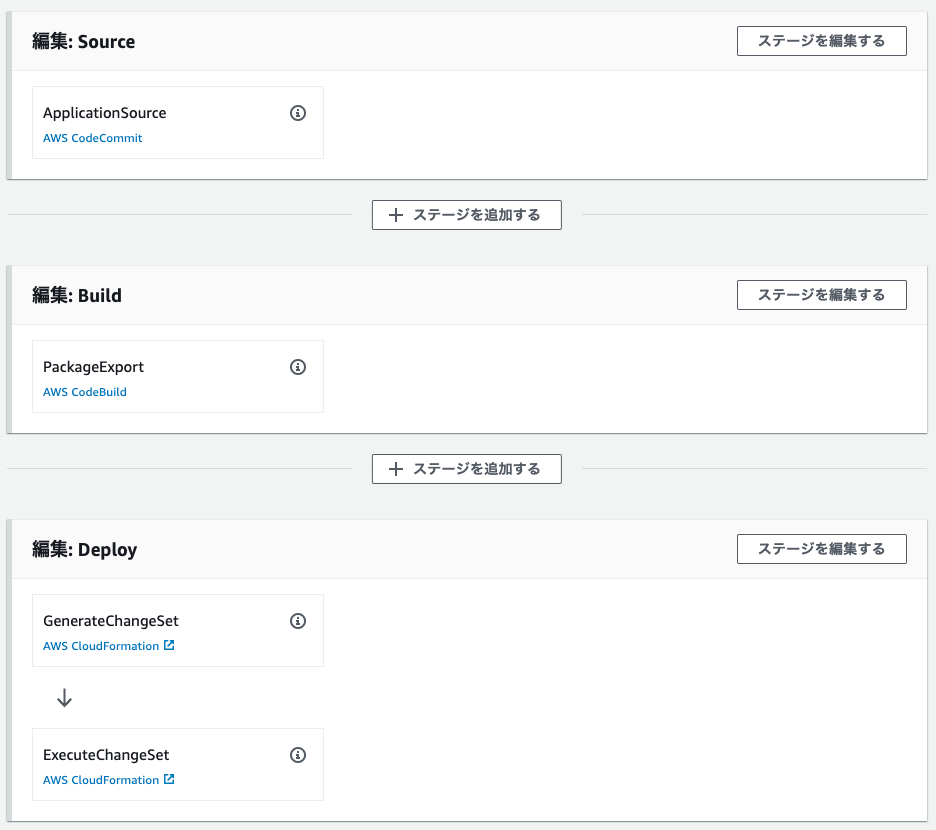The image size is (936, 830).
Task: Click plus icon between Source and Build
Action: coord(396,215)
